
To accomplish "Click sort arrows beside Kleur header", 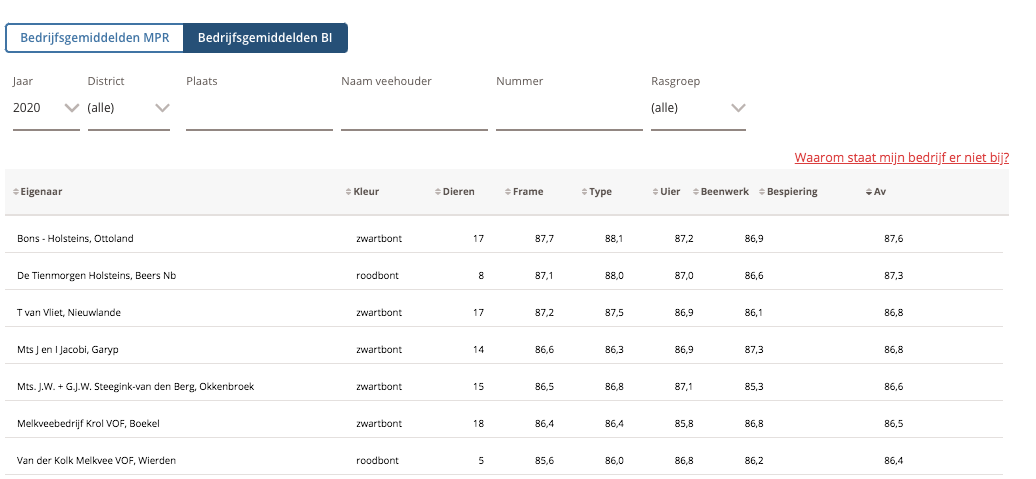I will coord(348,192).
